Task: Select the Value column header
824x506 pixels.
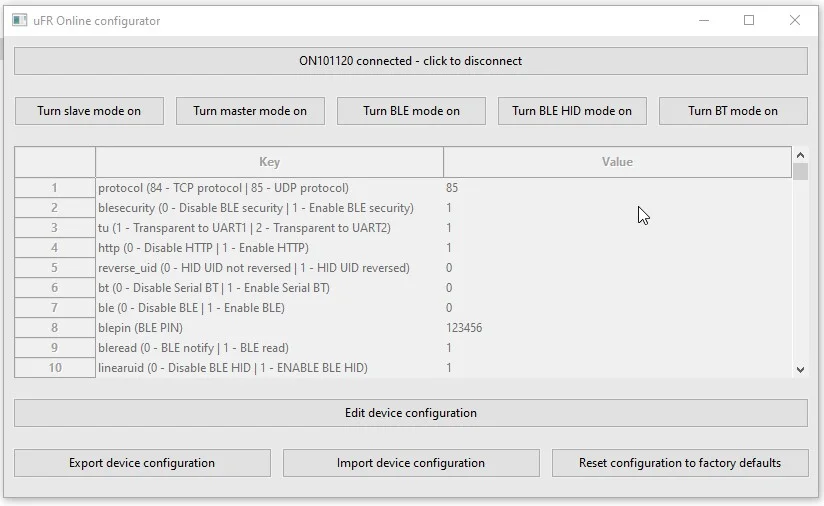Action: 617,162
